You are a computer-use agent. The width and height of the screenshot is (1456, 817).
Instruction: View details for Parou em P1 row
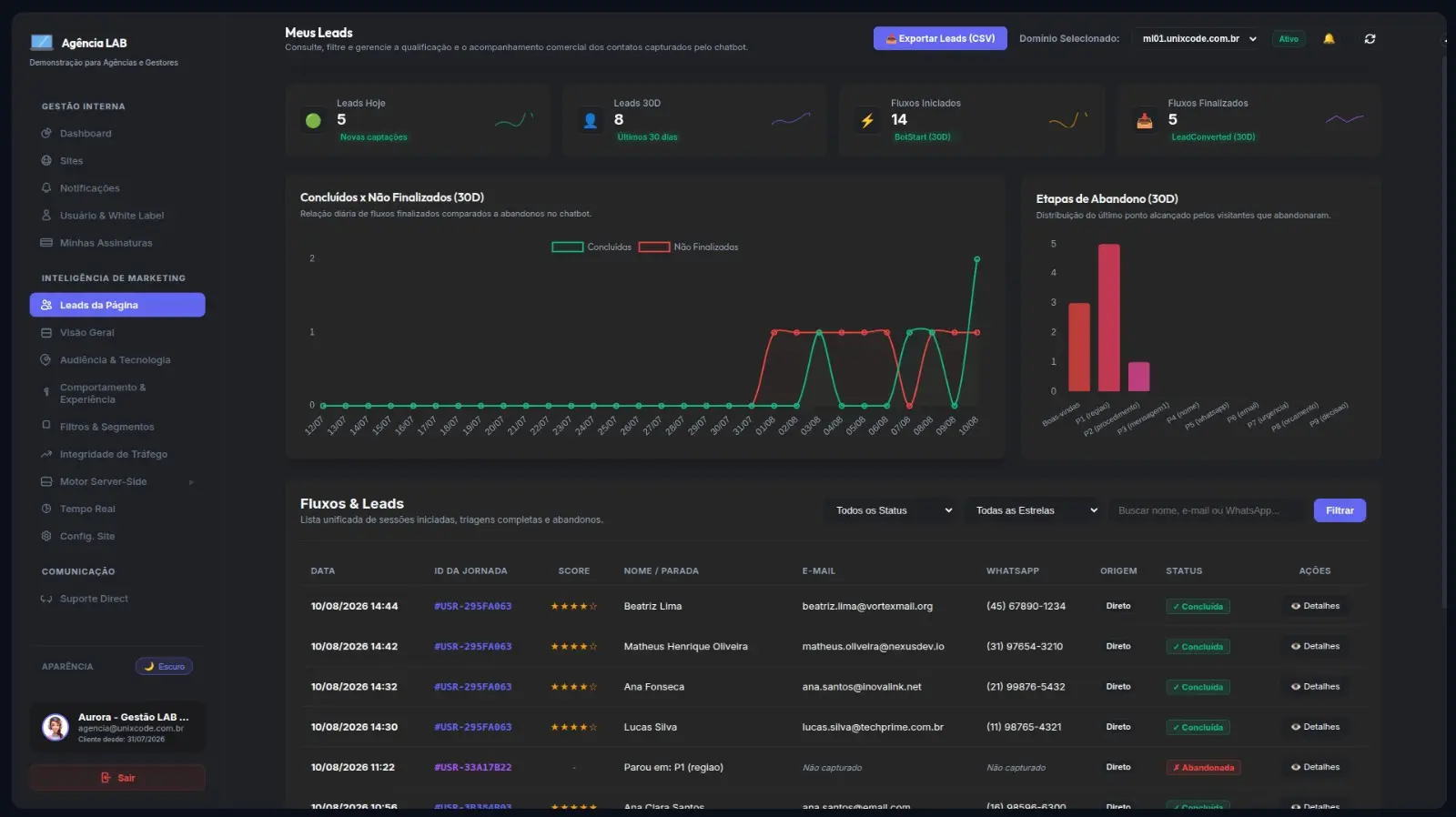[x=1315, y=767]
